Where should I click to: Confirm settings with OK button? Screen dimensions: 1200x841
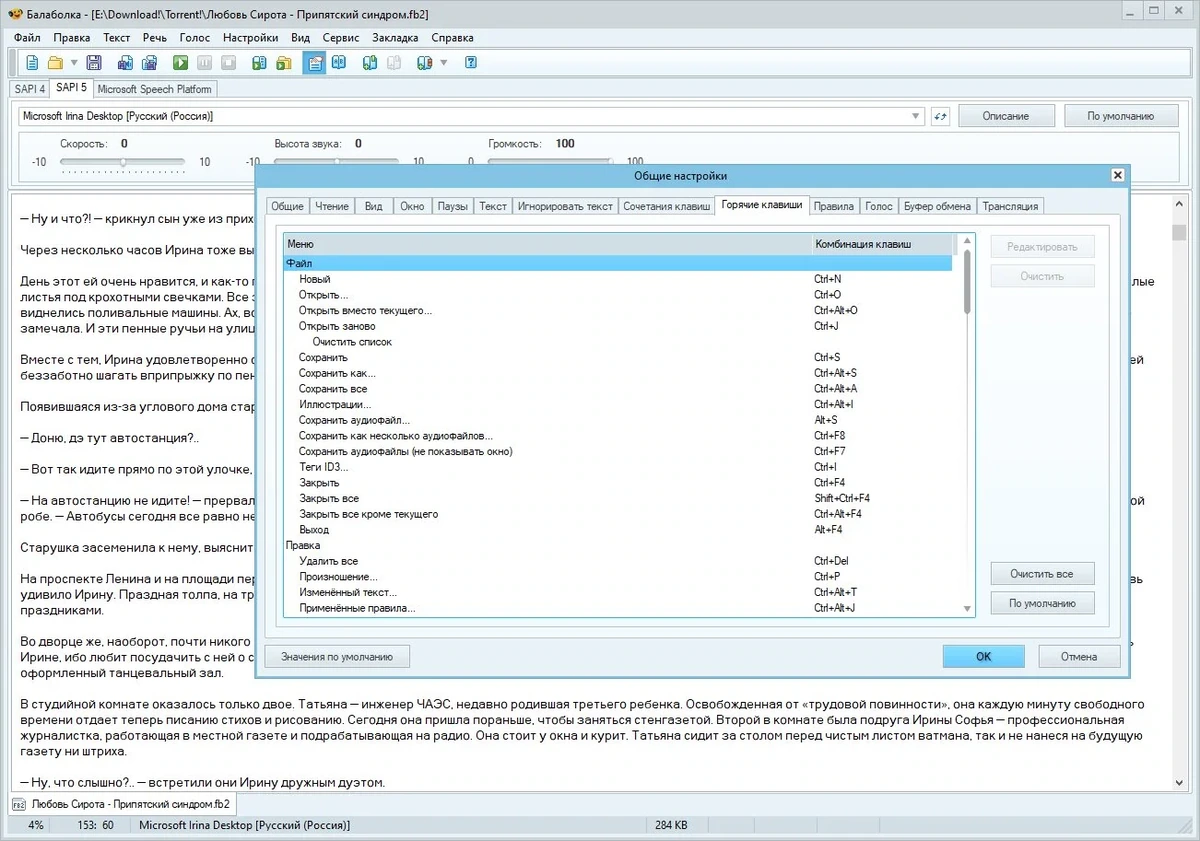click(x=983, y=657)
